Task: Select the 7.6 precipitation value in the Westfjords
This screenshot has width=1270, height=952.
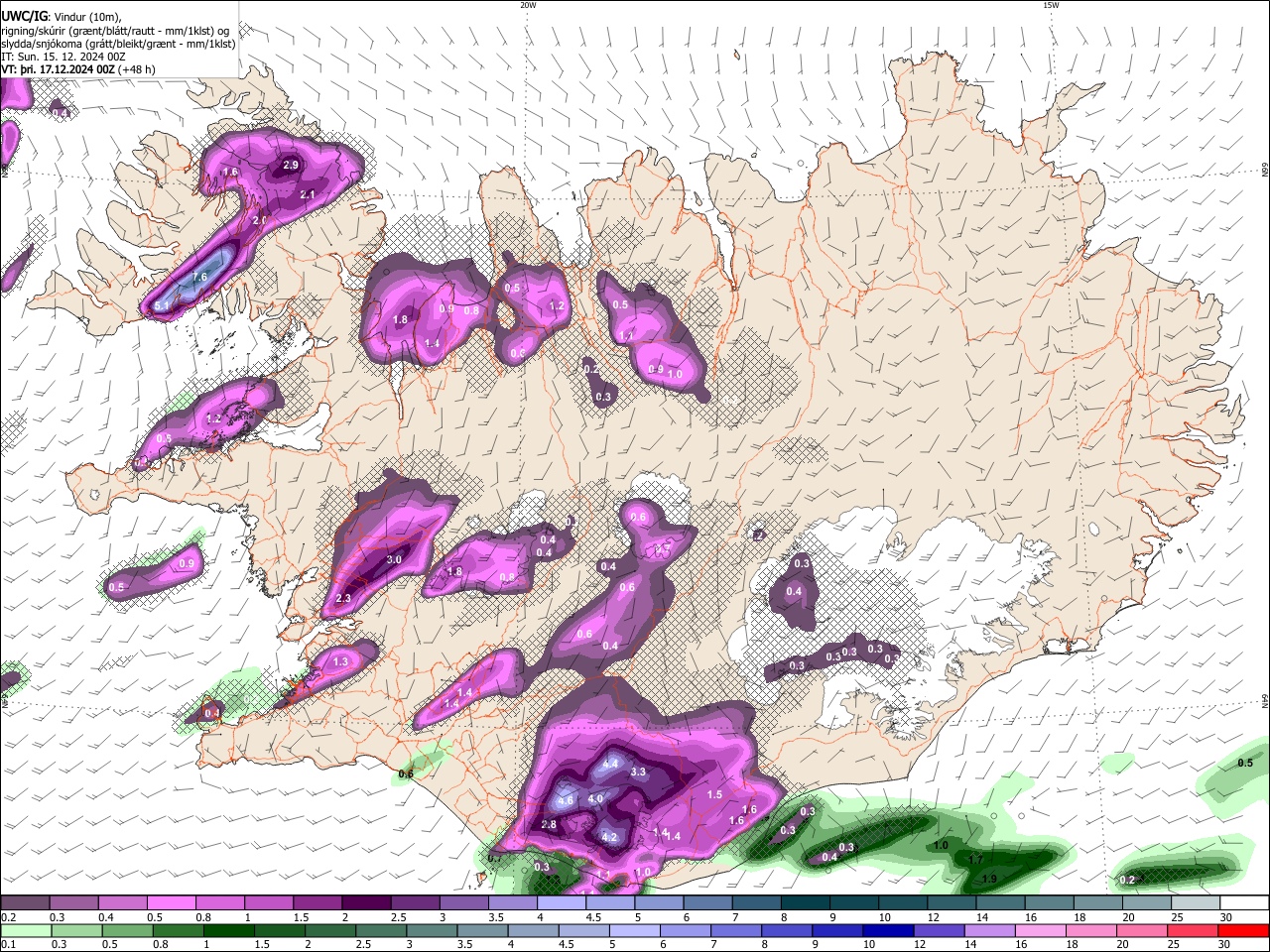Action: coord(199,278)
